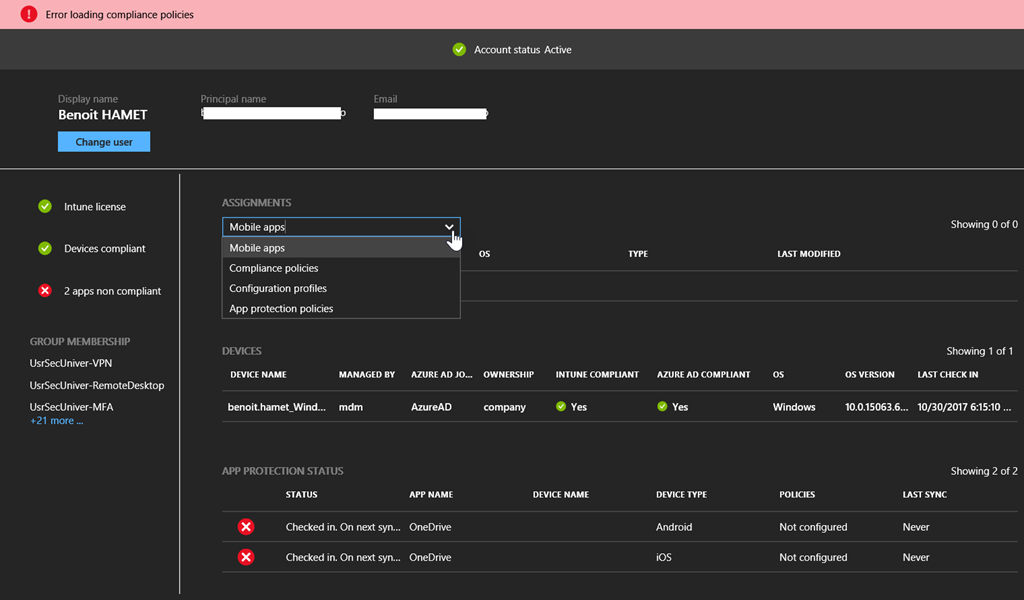
Task: Click the green Account status check icon
Action: 459,49
